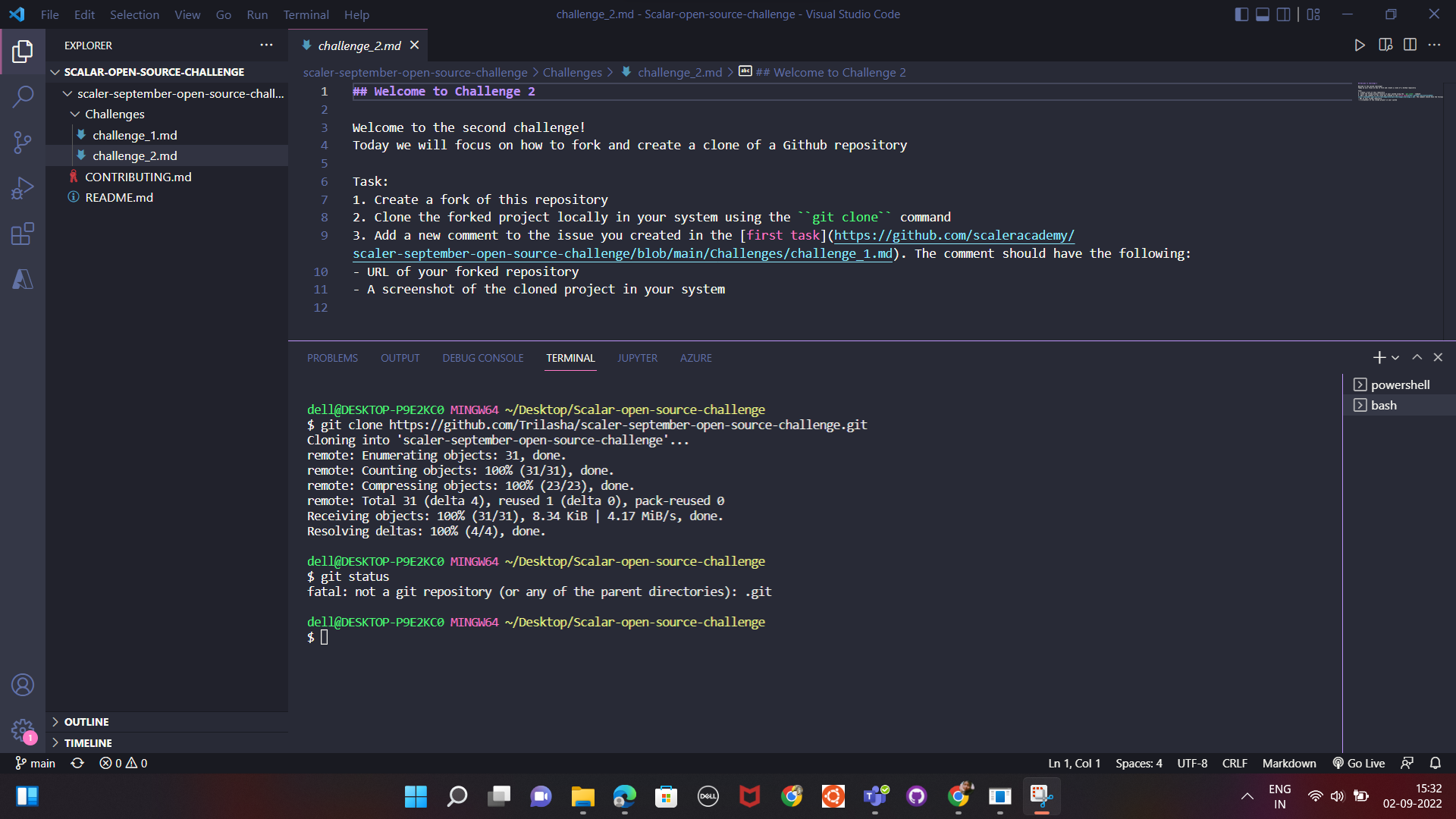This screenshot has width=1456, height=819.
Task: Select the powershell terminal instance
Action: click(x=1399, y=384)
